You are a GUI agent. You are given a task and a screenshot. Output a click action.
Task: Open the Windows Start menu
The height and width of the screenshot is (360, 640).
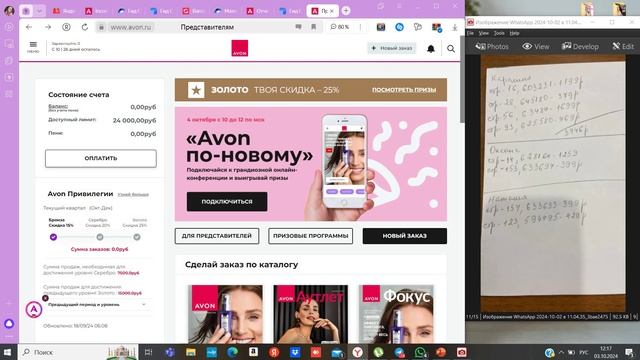pyautogui.click(x=7, y=352)
